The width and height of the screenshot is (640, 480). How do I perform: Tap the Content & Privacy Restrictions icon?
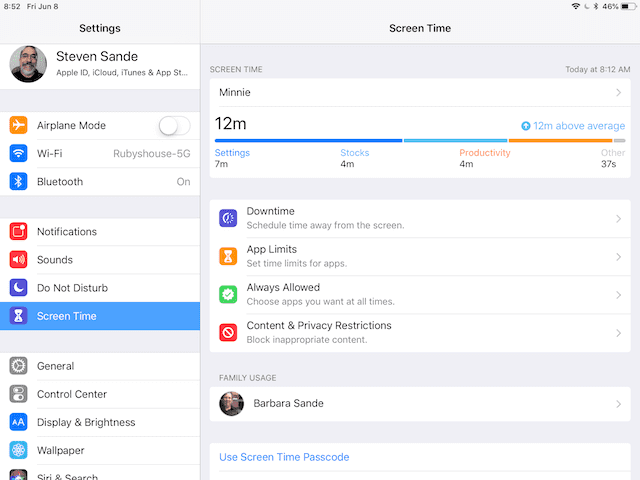click(x=228, y=332)
